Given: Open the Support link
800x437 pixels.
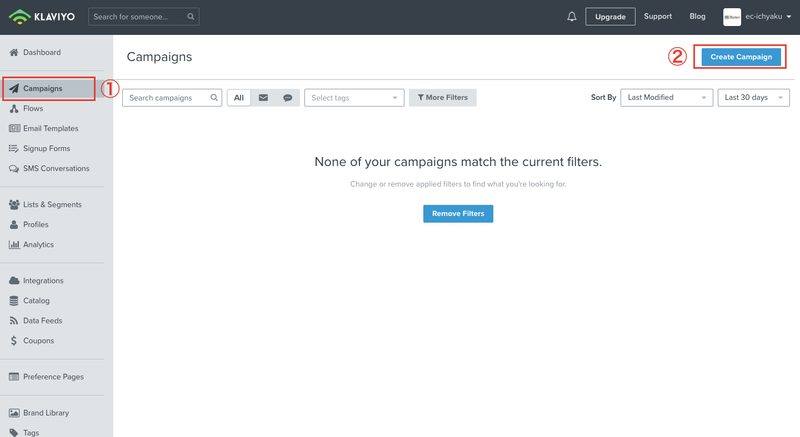Looking at the screenshot, I should pyautogui.click(x=658, y=16).
